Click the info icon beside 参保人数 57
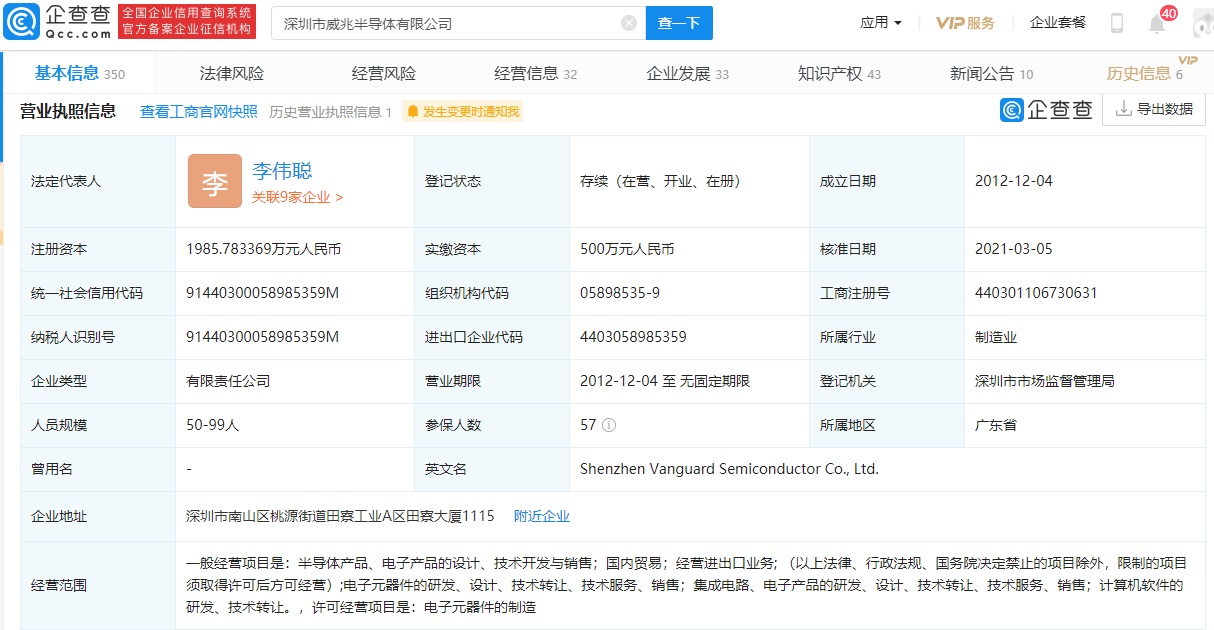1214x630 pixels. [609, 425]
